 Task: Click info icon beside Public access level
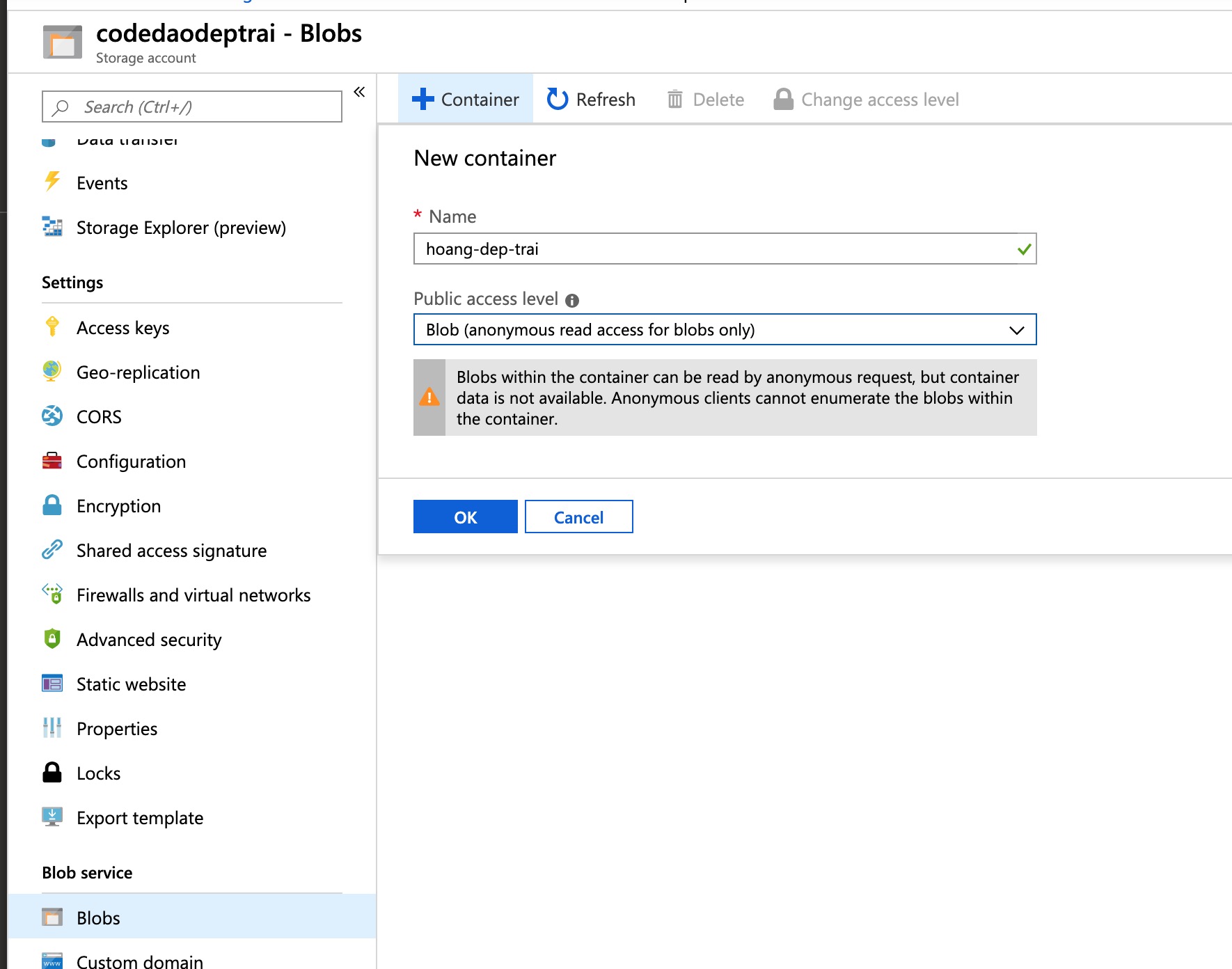(572, 300)
